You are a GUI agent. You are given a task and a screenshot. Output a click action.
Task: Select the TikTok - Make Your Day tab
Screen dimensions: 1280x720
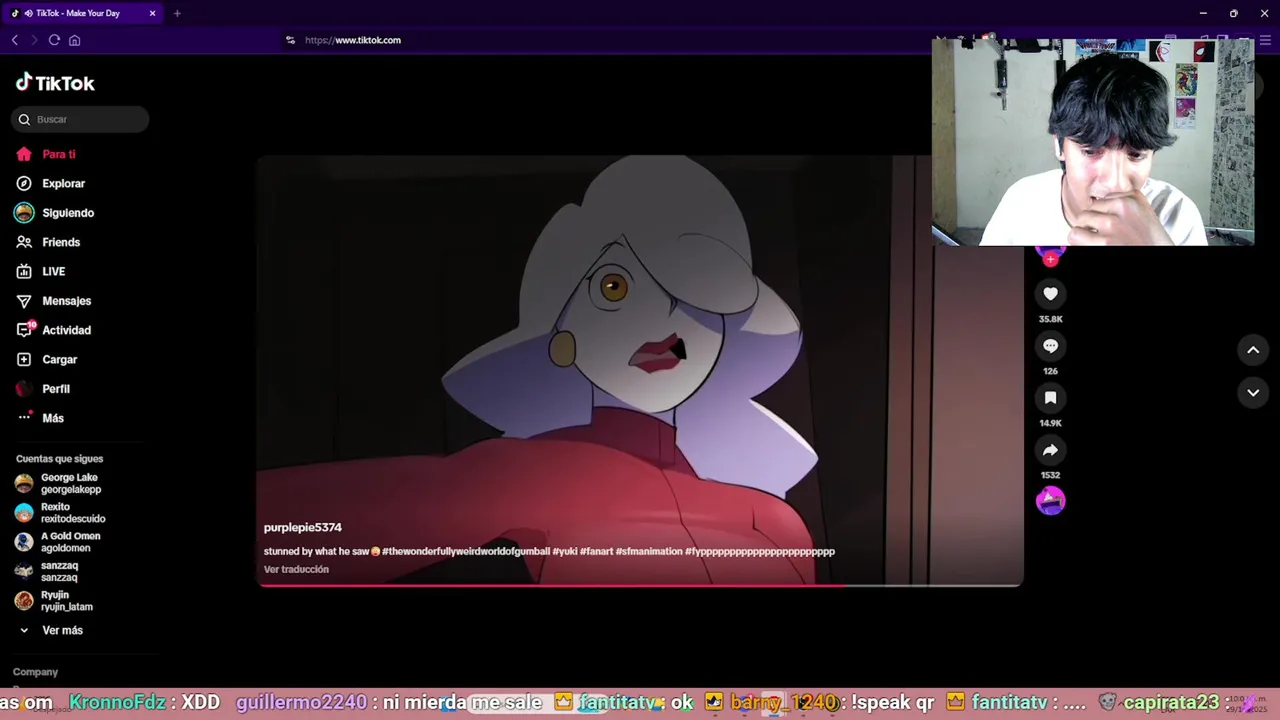pyautogui.click(x=84, y=13)
